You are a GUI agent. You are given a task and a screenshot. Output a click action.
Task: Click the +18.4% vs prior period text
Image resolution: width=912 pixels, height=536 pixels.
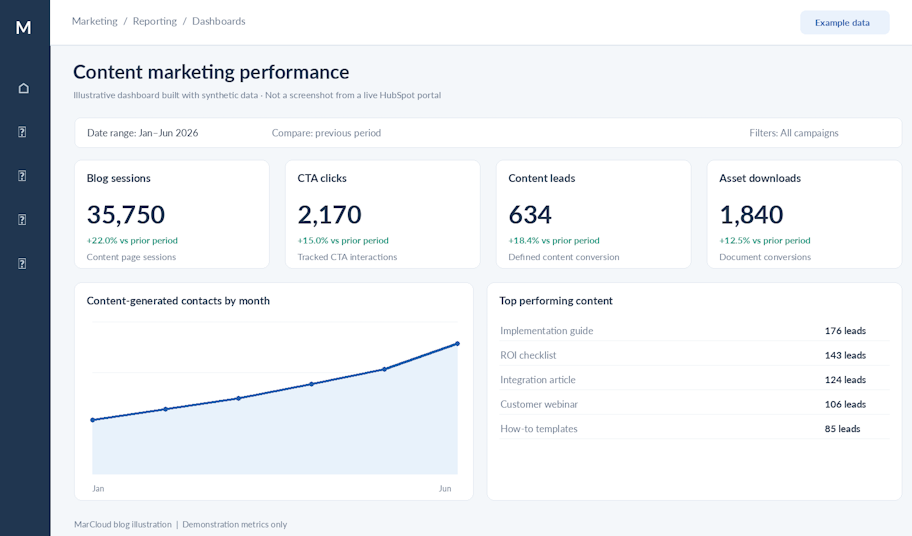point(554,240)
